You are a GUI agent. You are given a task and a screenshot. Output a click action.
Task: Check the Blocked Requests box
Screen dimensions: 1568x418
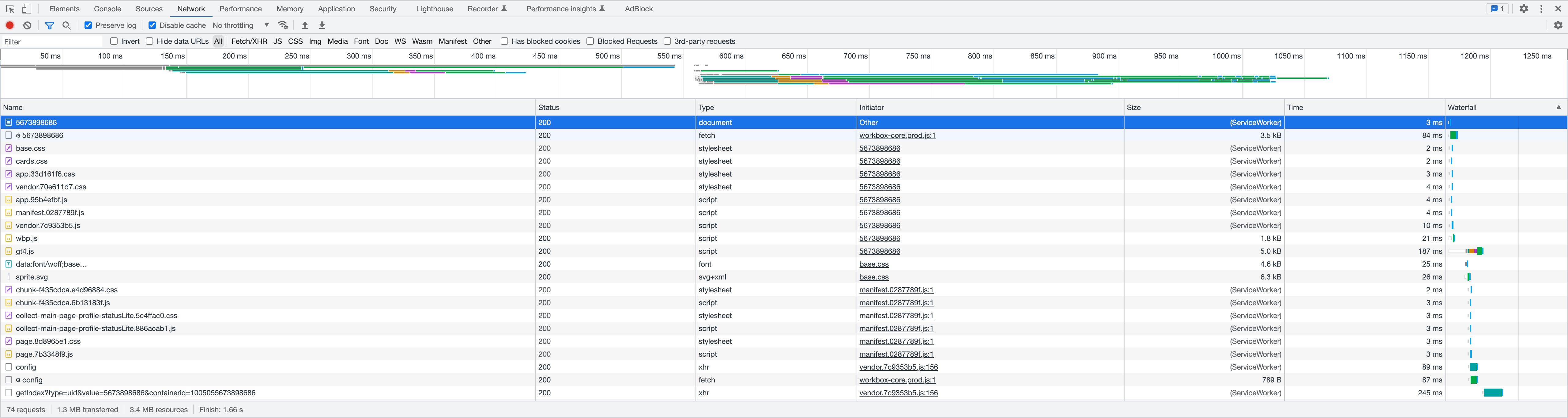point(590,41)
